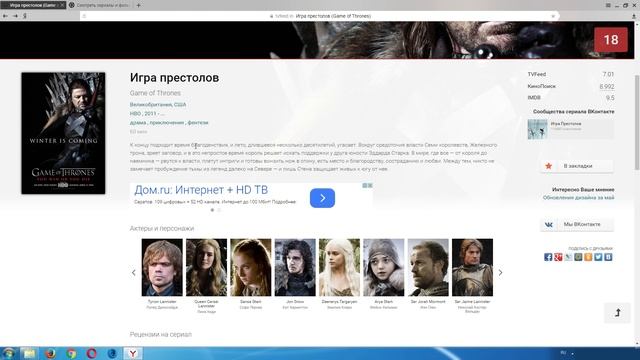640x360 pixels.
Task: Open the драма genre link
Action: click(x=138, y=122)
